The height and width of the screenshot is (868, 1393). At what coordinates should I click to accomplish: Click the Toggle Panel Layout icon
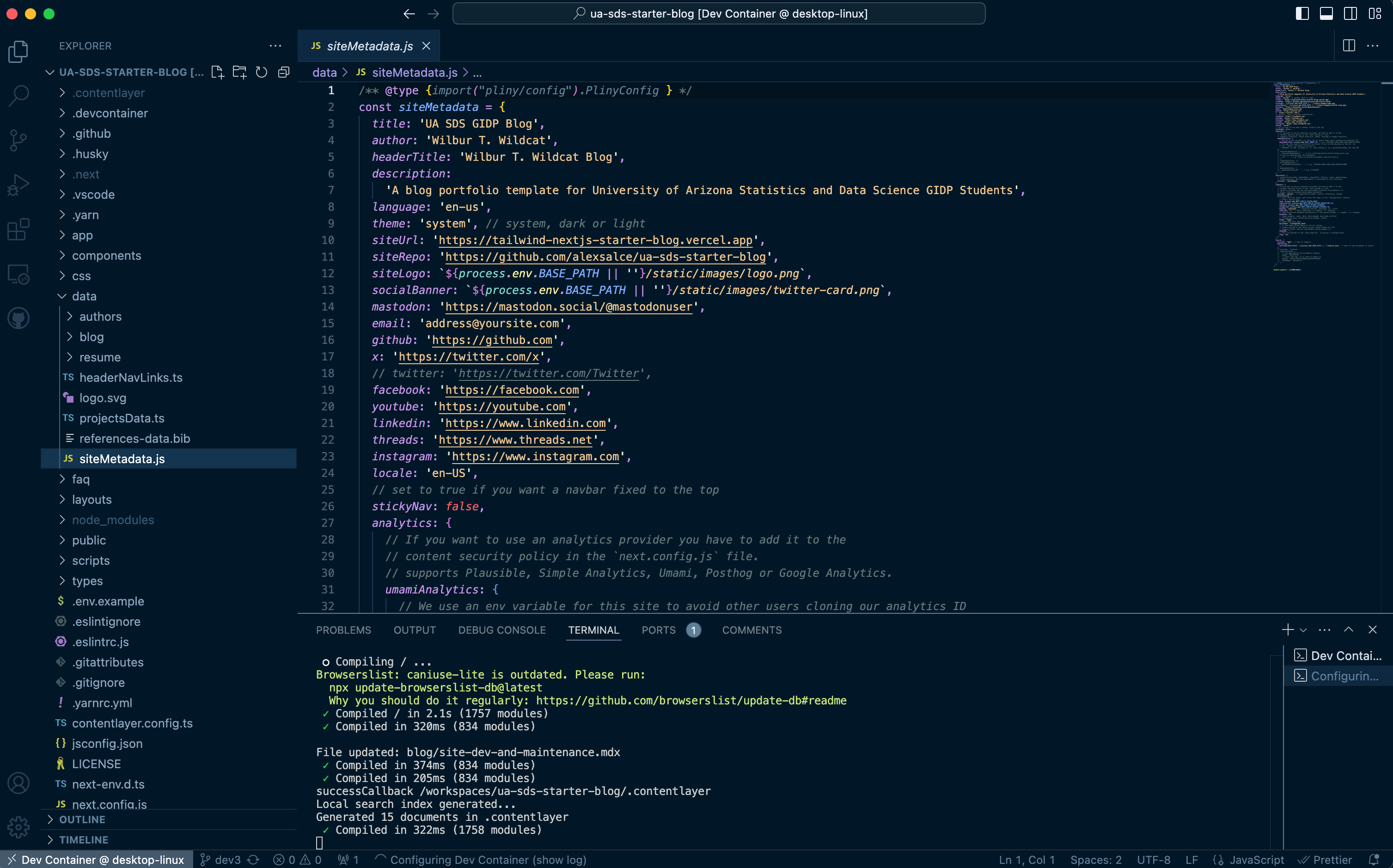tap(1325, 13)
